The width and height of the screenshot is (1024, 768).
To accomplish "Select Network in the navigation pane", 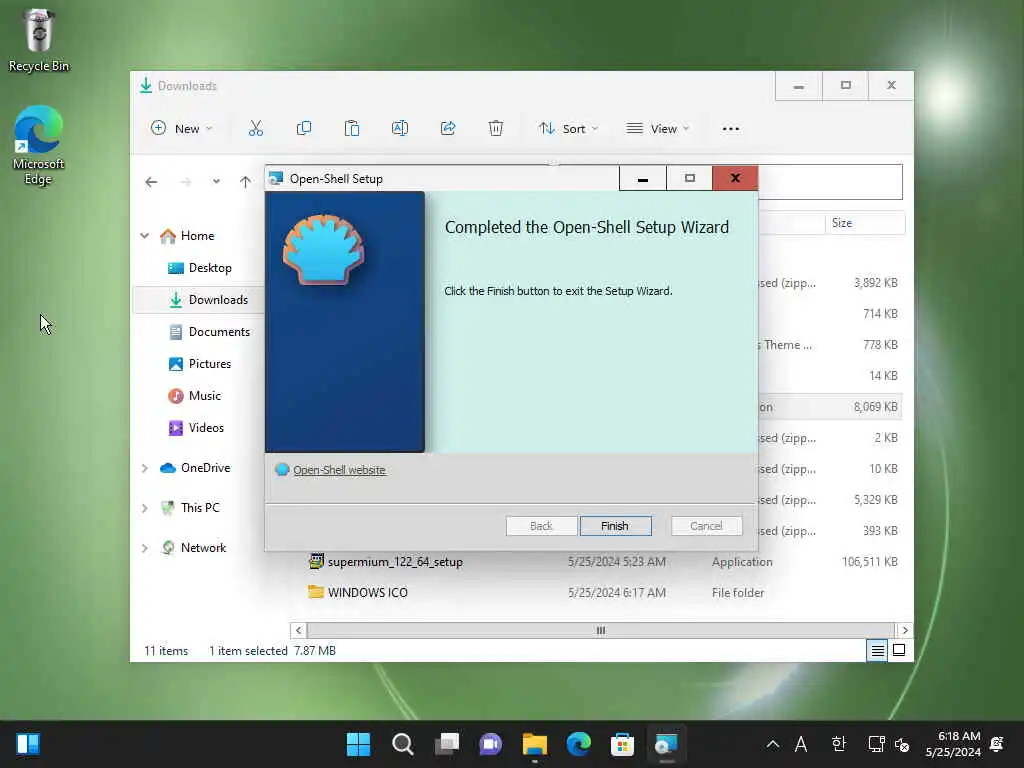I will click(x=203, y=548).
